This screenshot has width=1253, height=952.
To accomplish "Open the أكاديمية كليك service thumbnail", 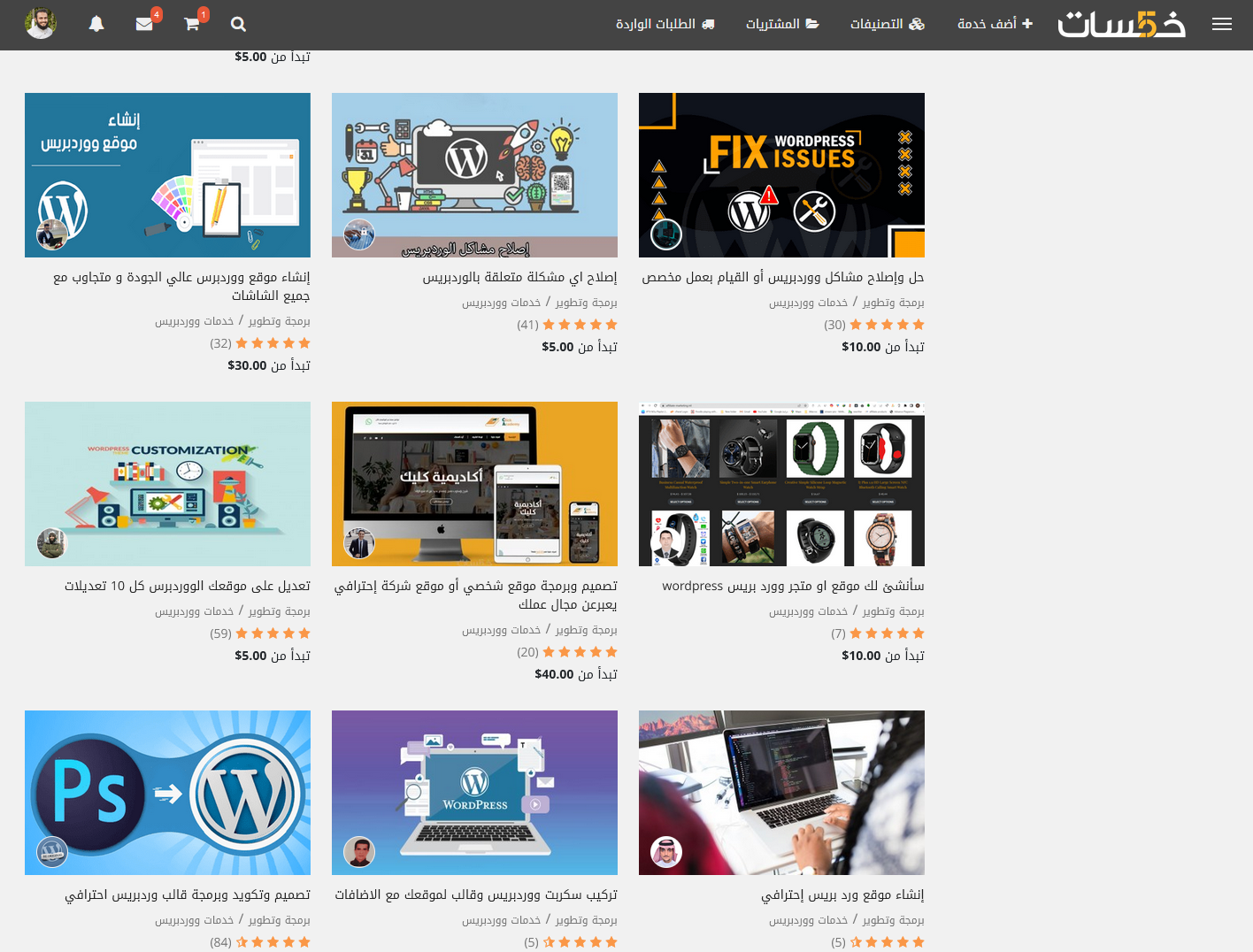I will pyautogui.click(x=474, y=484).
